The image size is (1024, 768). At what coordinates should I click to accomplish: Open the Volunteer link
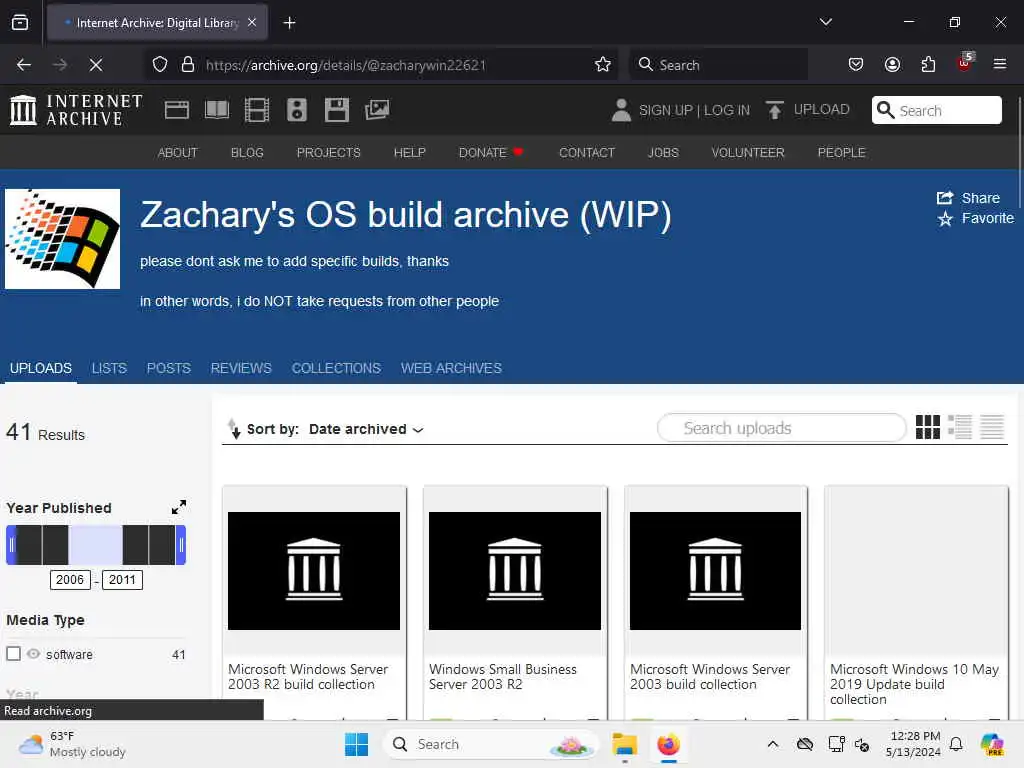tap(748, 152)
